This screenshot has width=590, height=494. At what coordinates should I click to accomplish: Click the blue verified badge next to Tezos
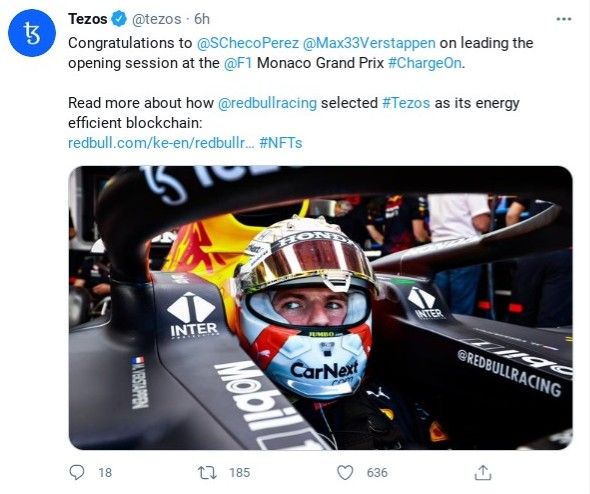point(119,19)
